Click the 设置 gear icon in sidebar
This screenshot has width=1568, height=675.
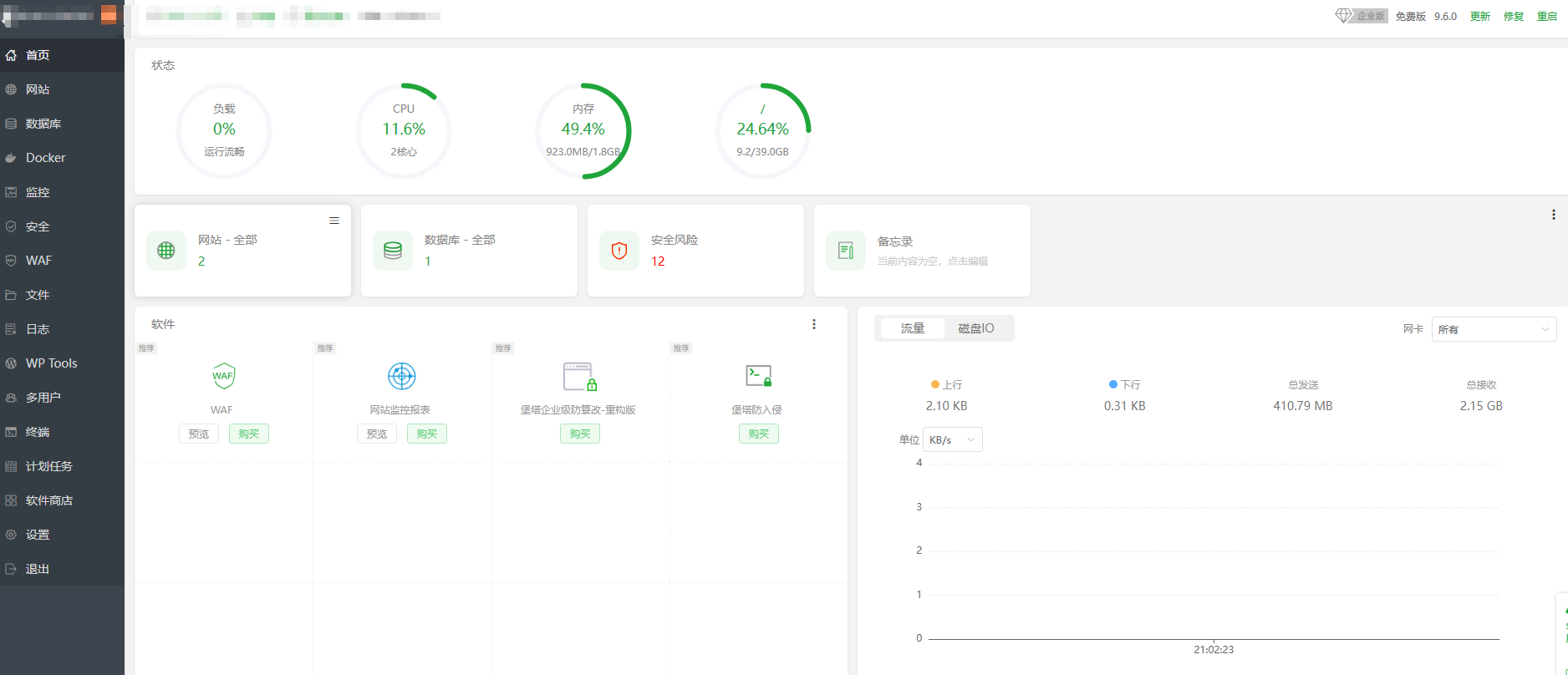coord(11,535)
